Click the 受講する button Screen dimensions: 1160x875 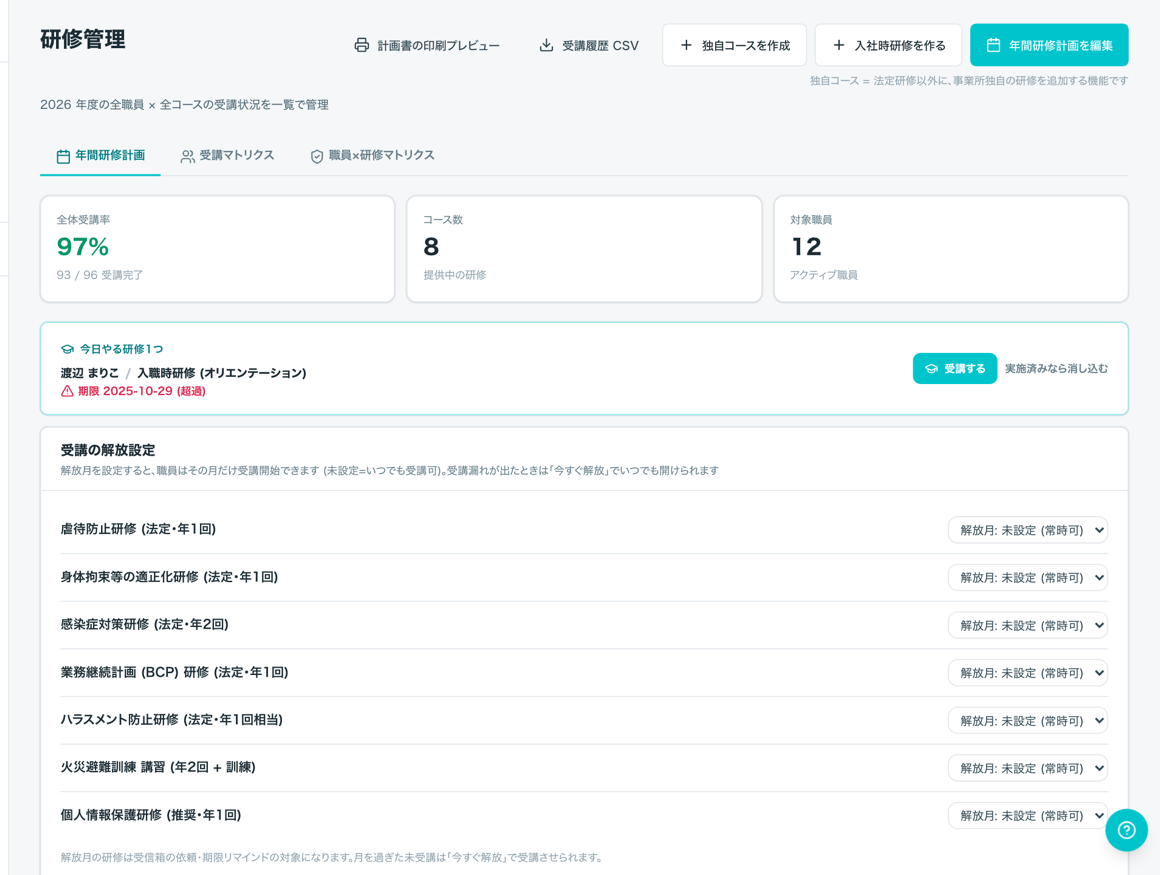coord(954,368)
